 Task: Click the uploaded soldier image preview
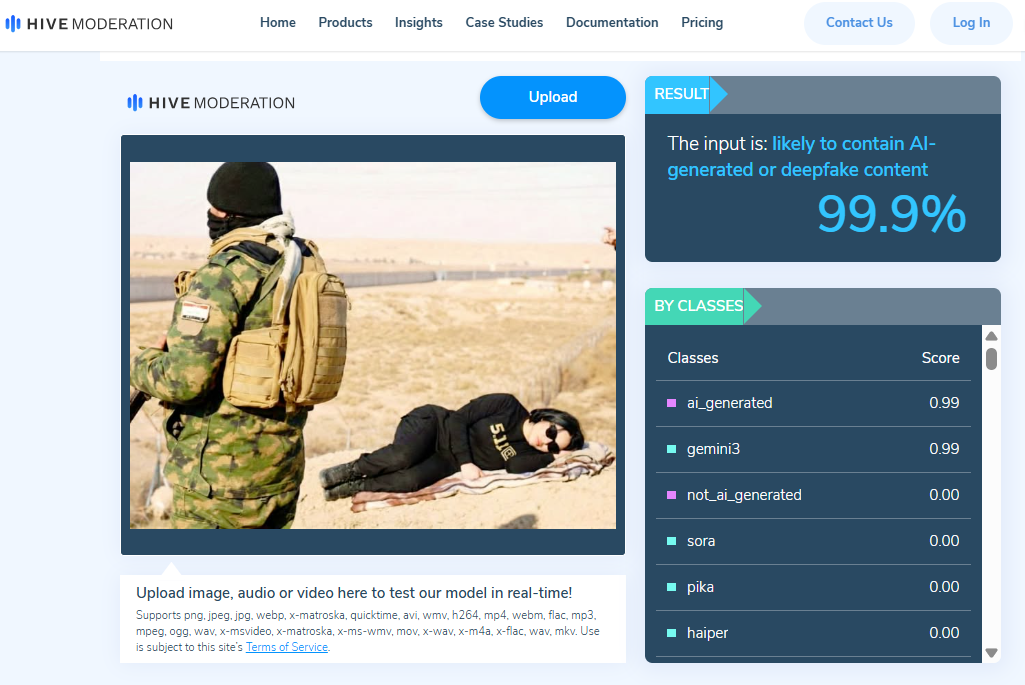pos(372,345)
